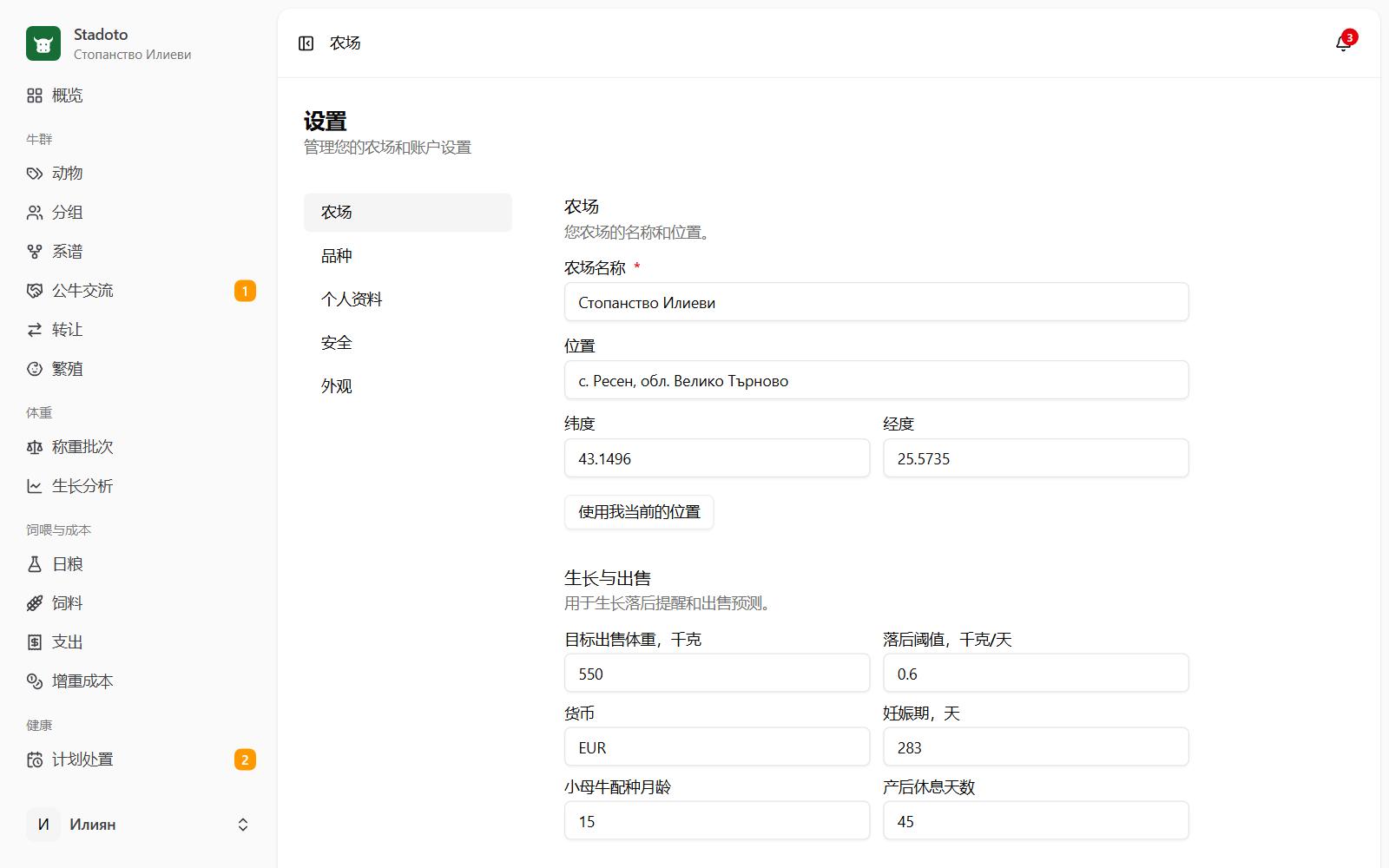1389x868 pixels.
Task: Click the 生长分析 chart icon
Action: 35,486
